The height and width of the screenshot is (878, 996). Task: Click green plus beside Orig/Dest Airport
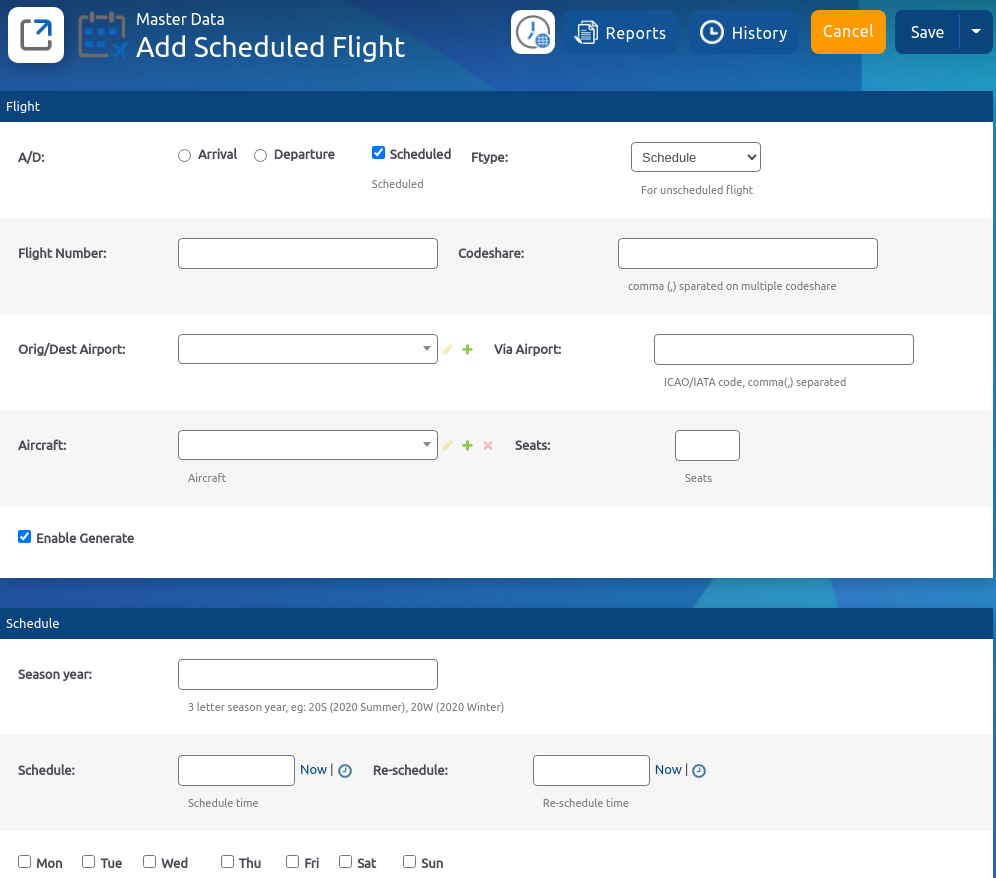467,349
